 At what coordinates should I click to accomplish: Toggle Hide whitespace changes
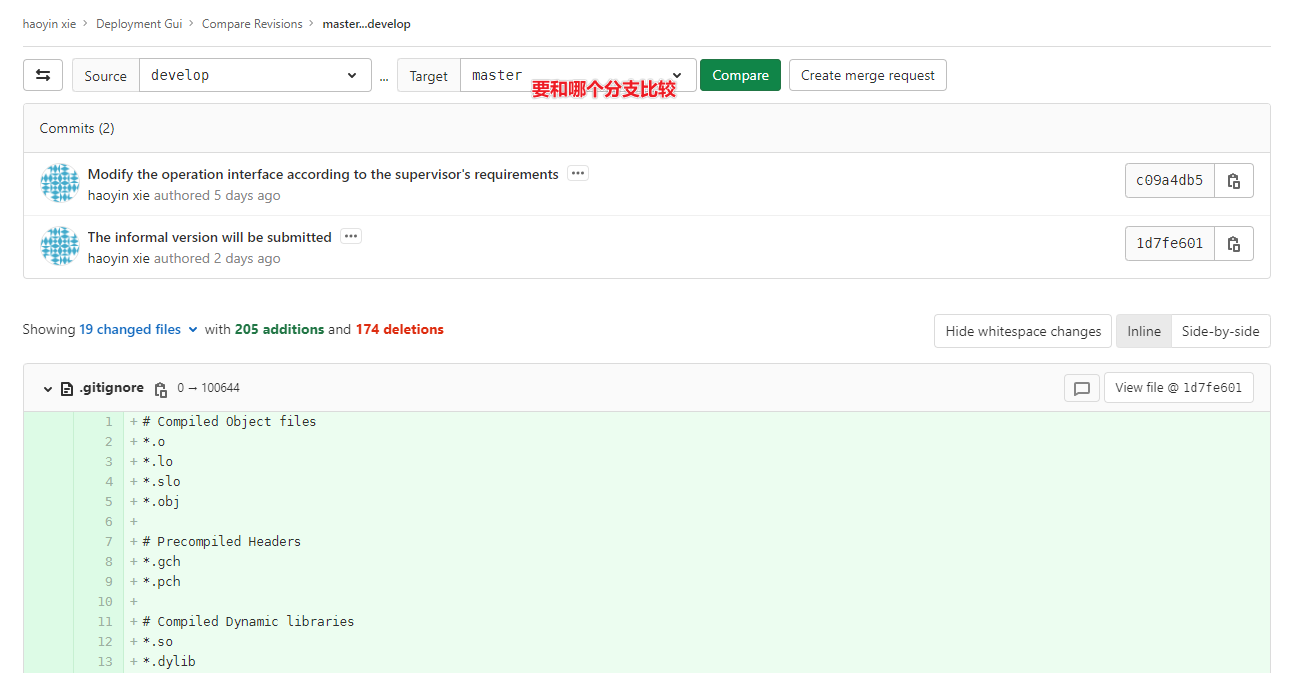point(1022,330)
